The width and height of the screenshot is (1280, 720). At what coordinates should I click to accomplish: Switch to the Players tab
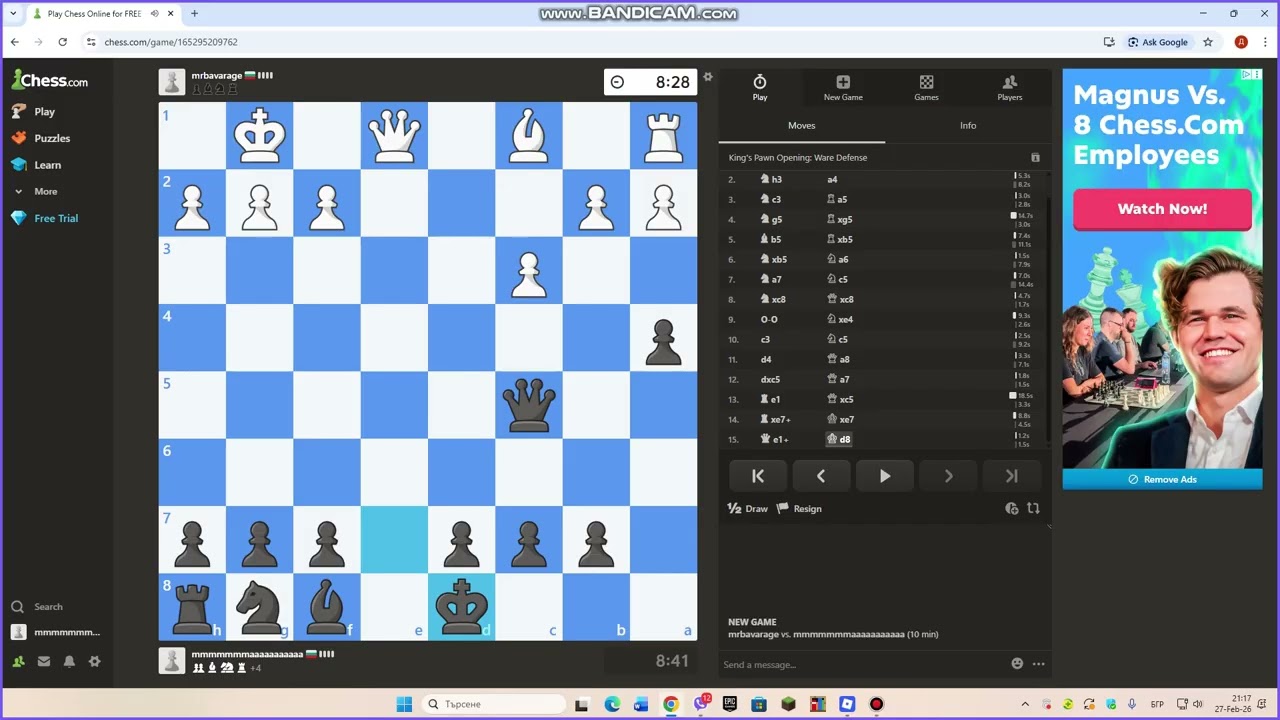(x=1010, y=88)
